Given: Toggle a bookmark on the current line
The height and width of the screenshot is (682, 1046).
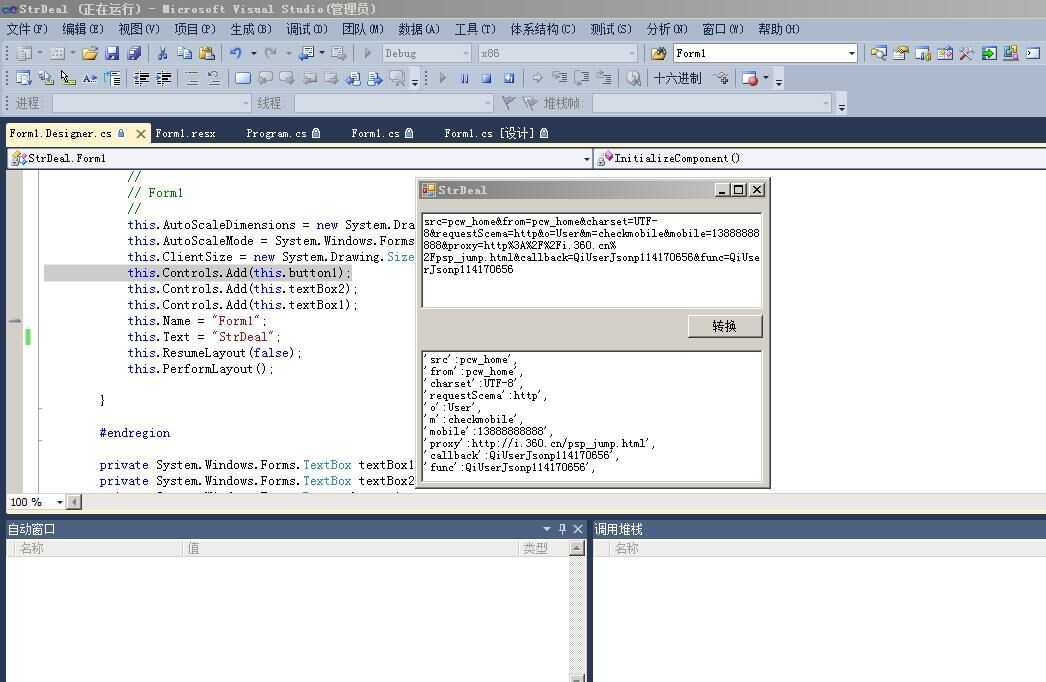Looking at the screenshot, I should click(x=243, y=79).
